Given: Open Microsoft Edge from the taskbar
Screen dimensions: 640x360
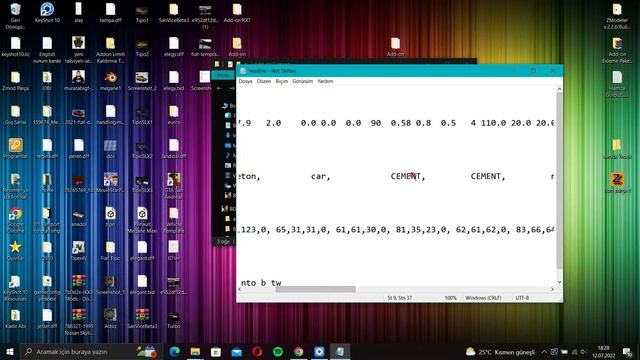Looking at the screenshot, I should coord(174,351).
